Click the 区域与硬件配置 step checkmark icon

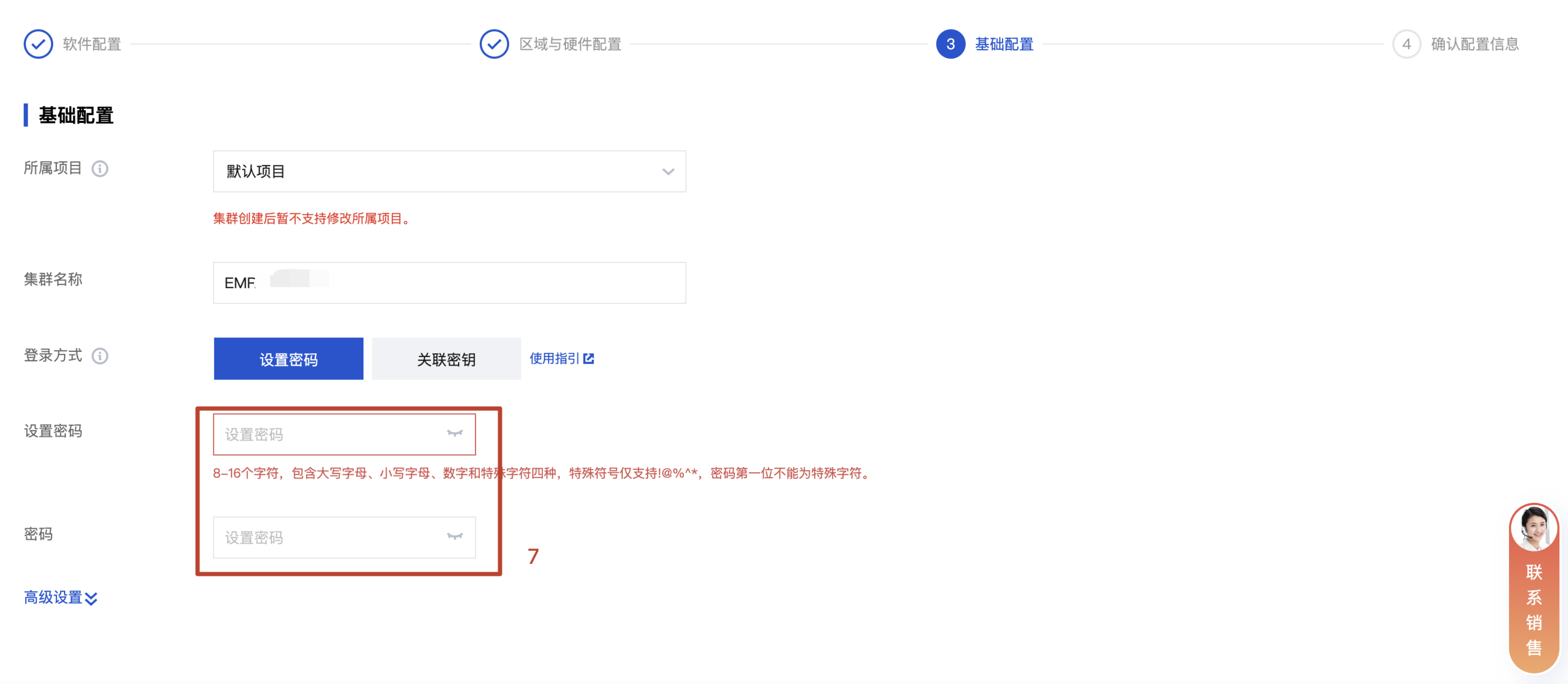click(494, 44)
